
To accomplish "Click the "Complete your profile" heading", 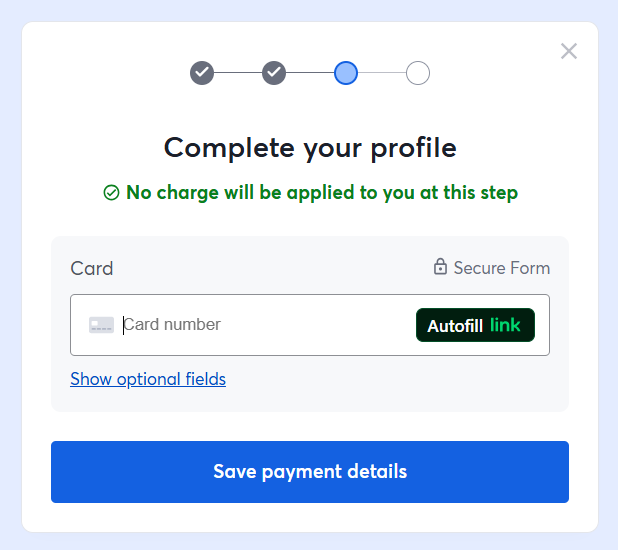I will pos(310,148).
